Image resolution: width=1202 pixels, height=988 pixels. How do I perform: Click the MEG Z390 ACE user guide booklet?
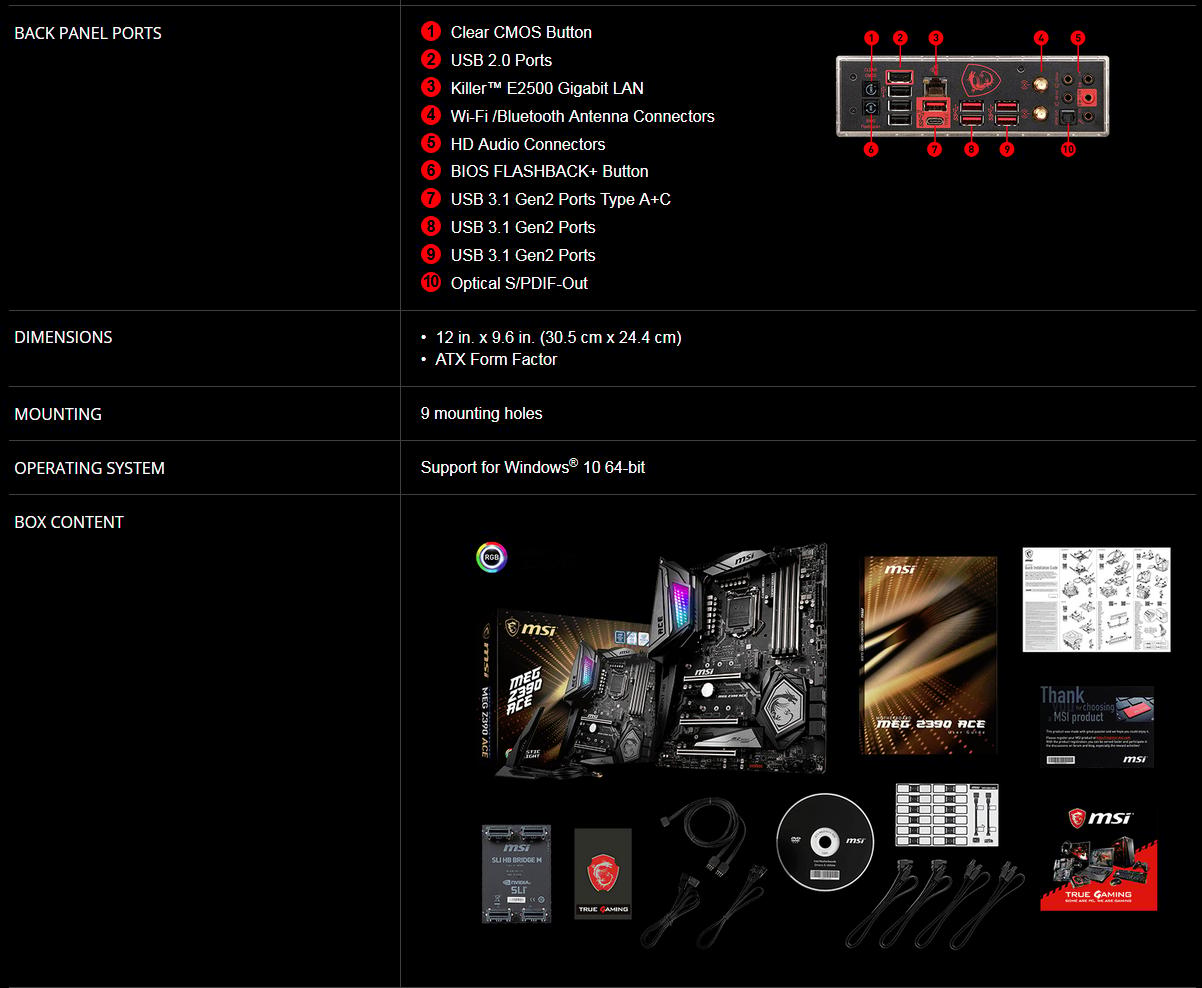pos(929,655)
